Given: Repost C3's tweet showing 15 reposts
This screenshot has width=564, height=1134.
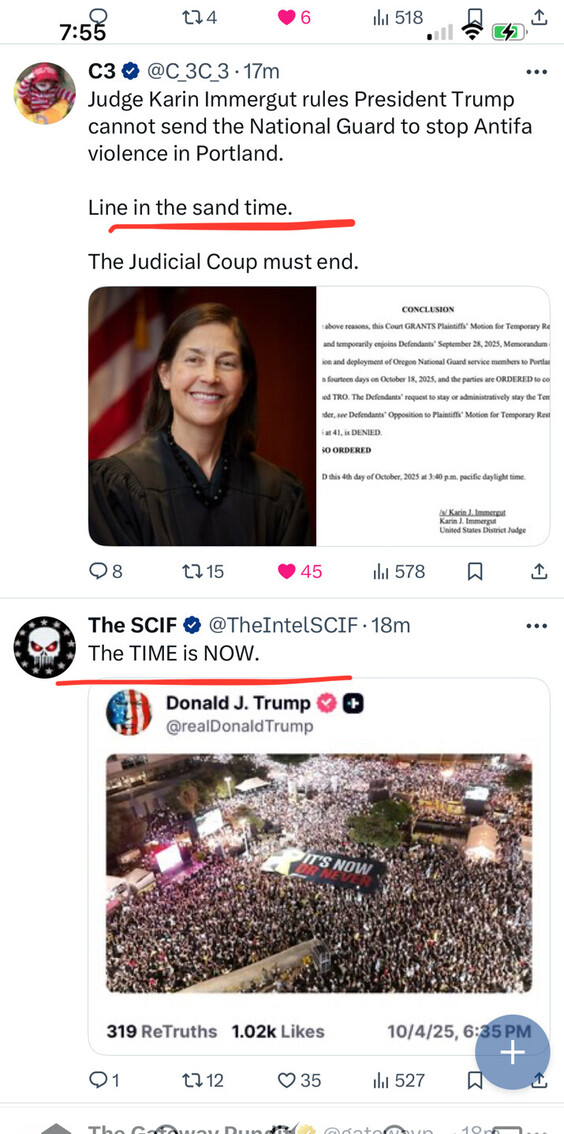Looking at the screenshot, I should click(x=203, y=571).
